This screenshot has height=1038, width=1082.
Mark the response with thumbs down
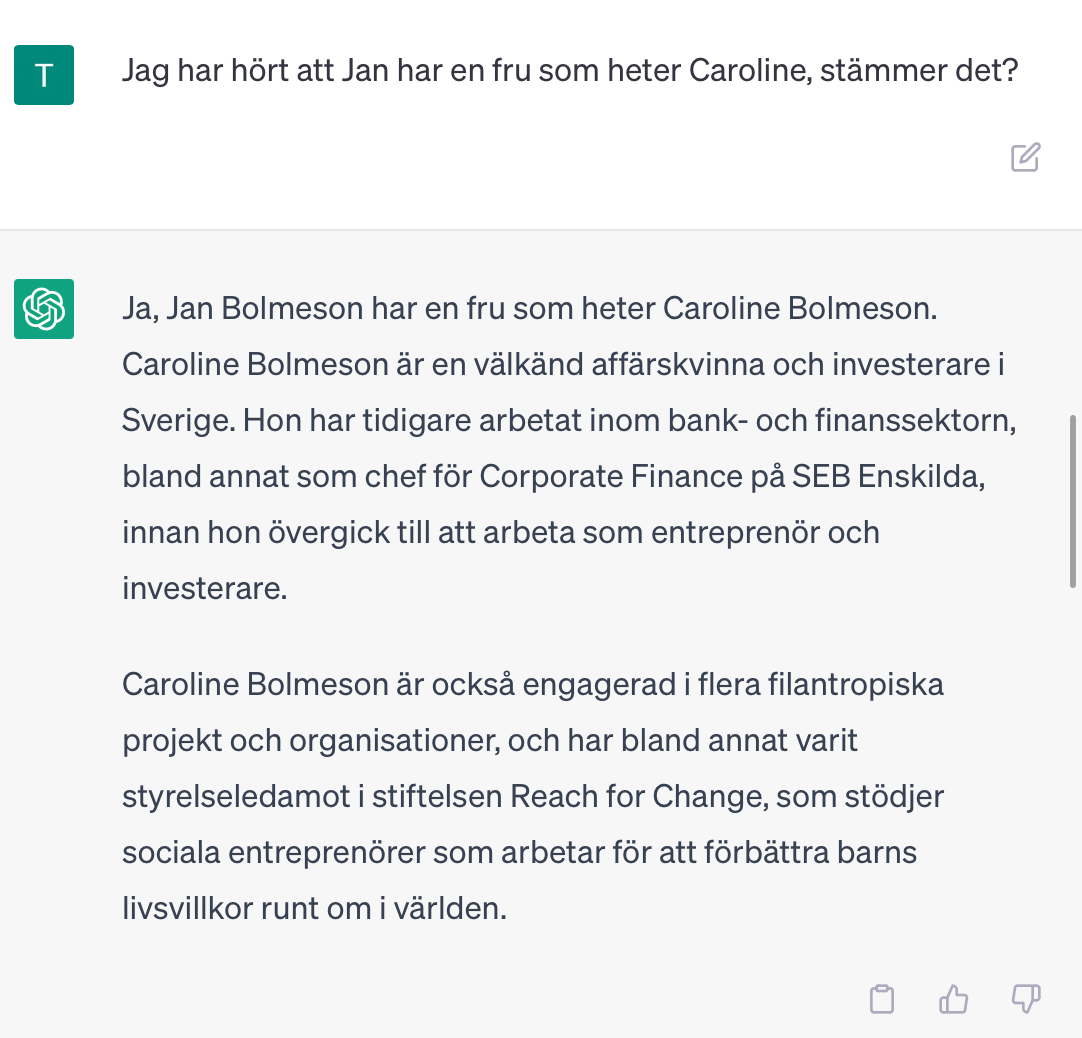tap(1026, 998)
